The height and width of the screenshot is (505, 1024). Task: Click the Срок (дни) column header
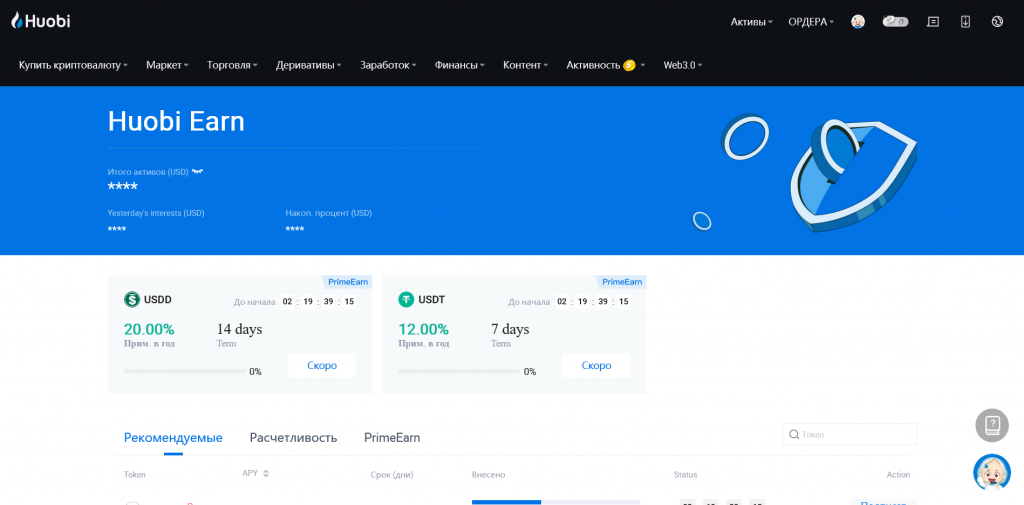(x=392, y=475)
